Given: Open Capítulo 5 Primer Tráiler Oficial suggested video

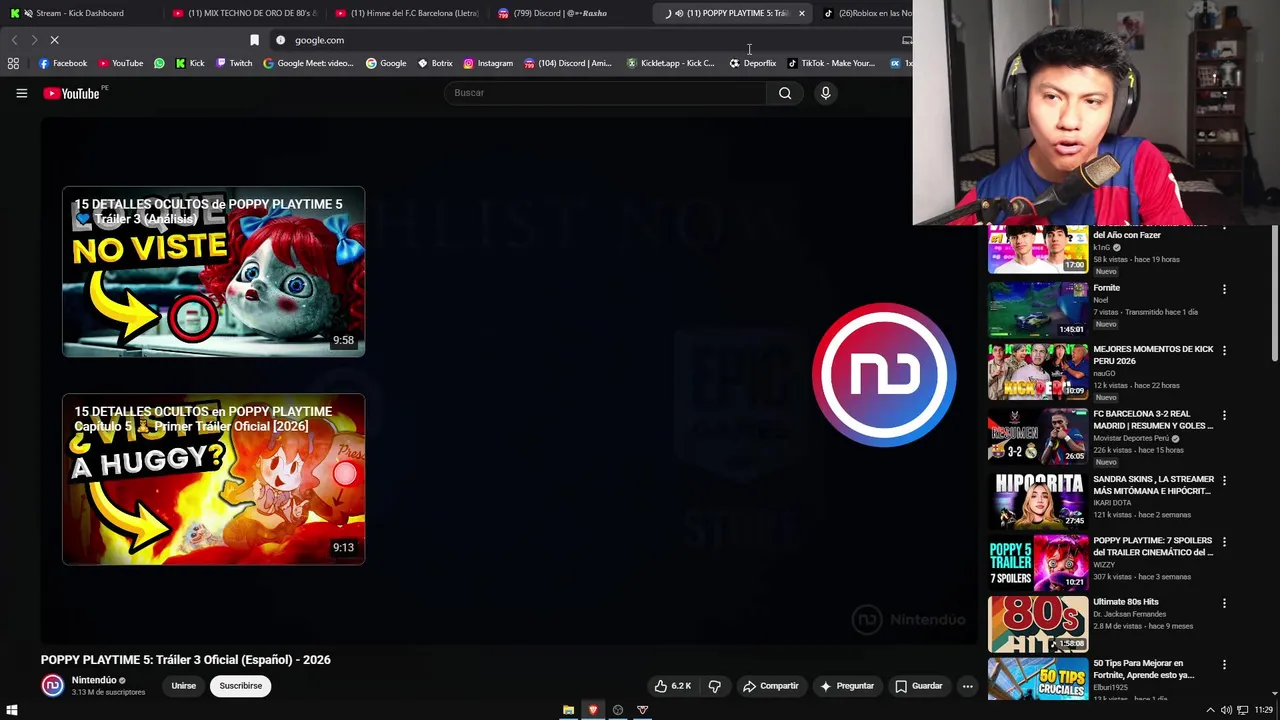Looking at the screenshot, I should [x=213, y=479].
